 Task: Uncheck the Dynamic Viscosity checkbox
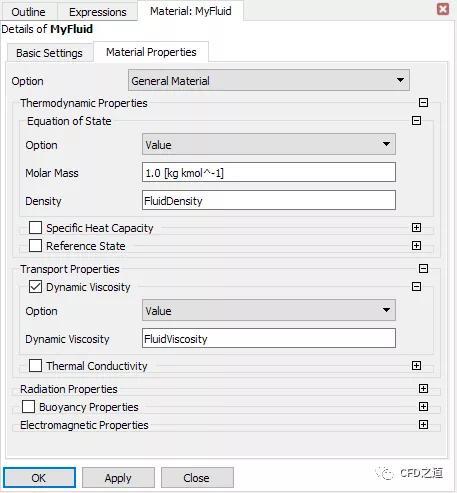pyautogui.click(x=35, y=287)
